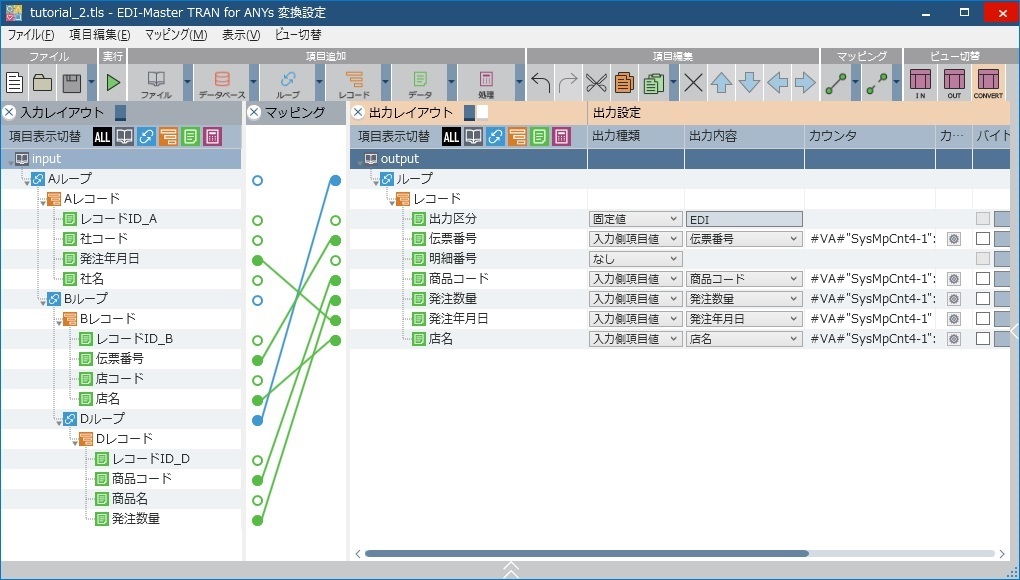
Task: Click the データベース add-item icon
Action: [x=221, y=82]
